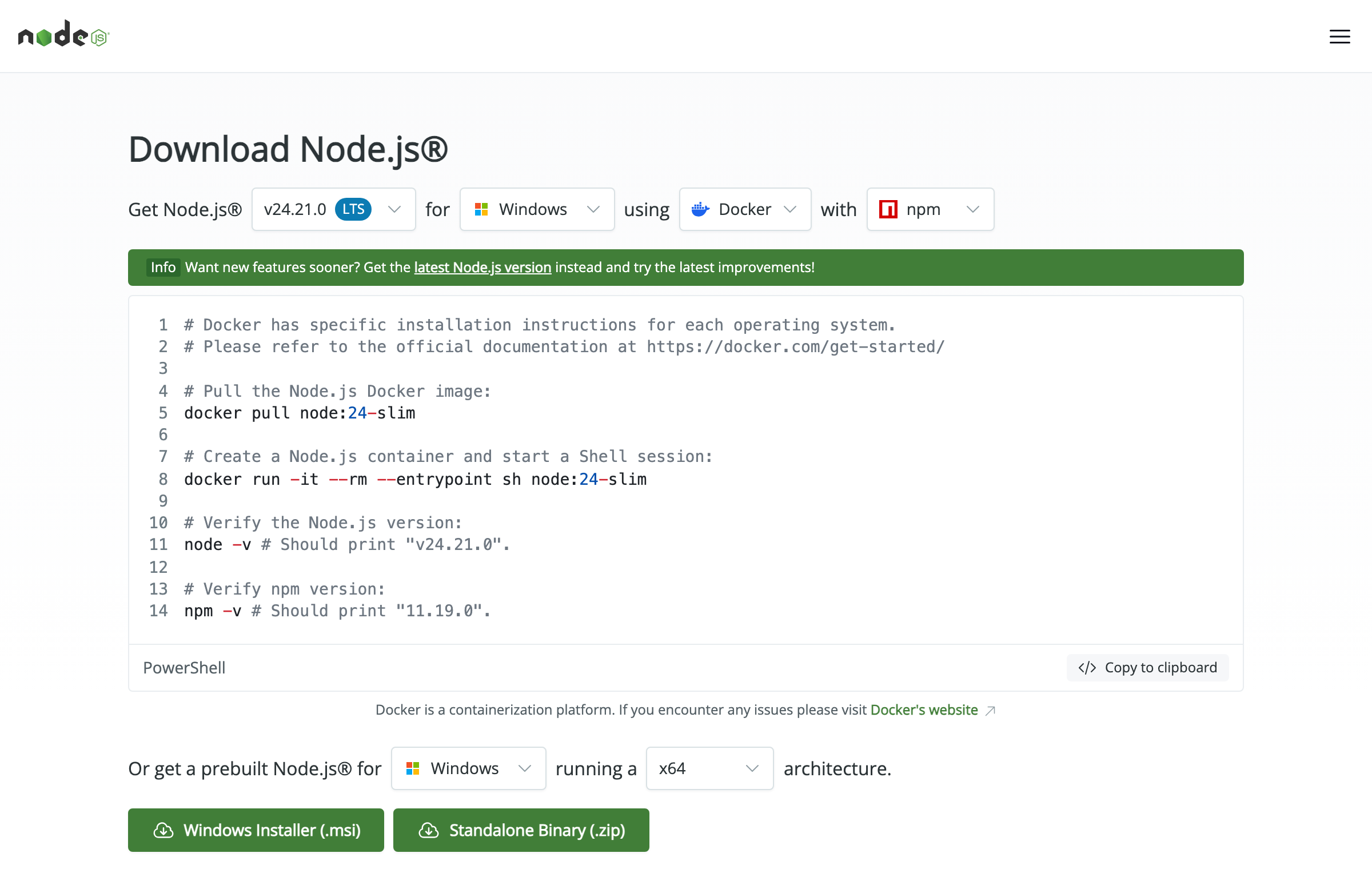This screenshot has height=869, width=1372.
Task: Open the npm package manager dropdown
Action: pyautogui.click(x=930, y=209)
